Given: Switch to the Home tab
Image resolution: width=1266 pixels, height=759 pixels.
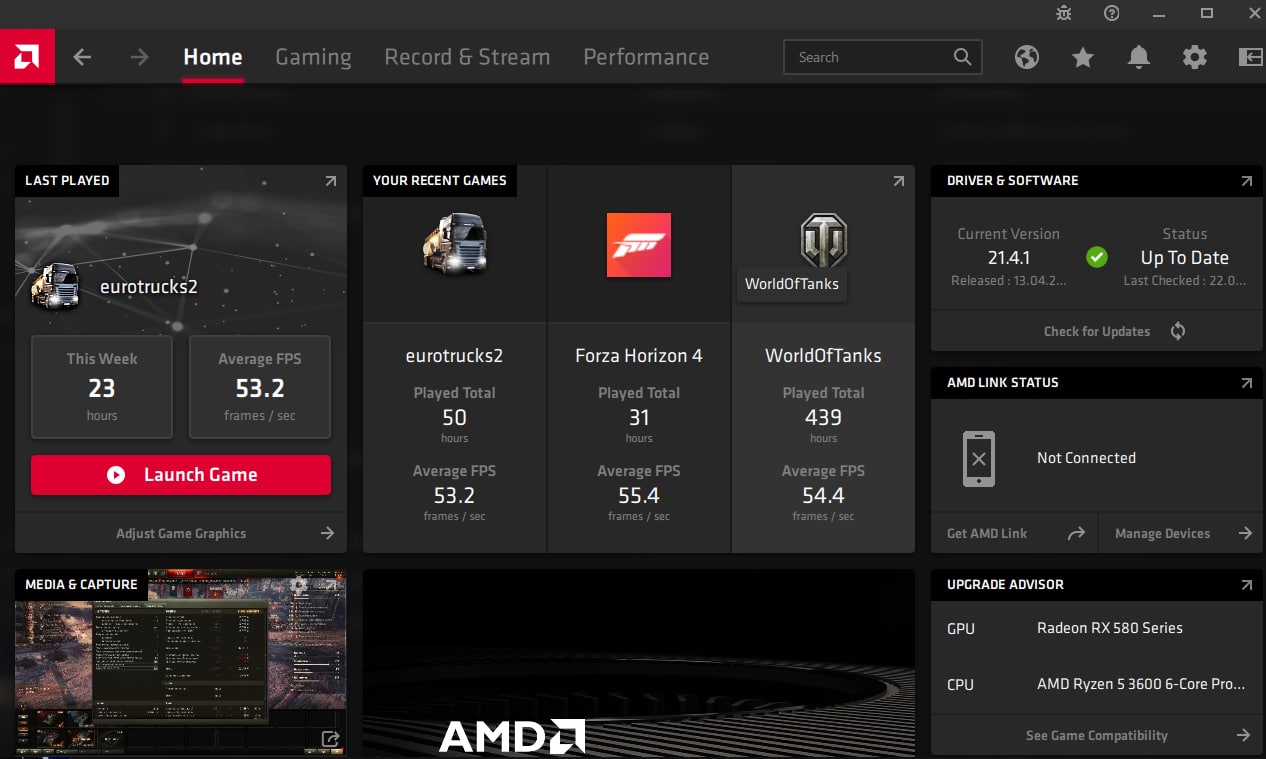Looking at the screenshot, I should click(x=213, y=57).
